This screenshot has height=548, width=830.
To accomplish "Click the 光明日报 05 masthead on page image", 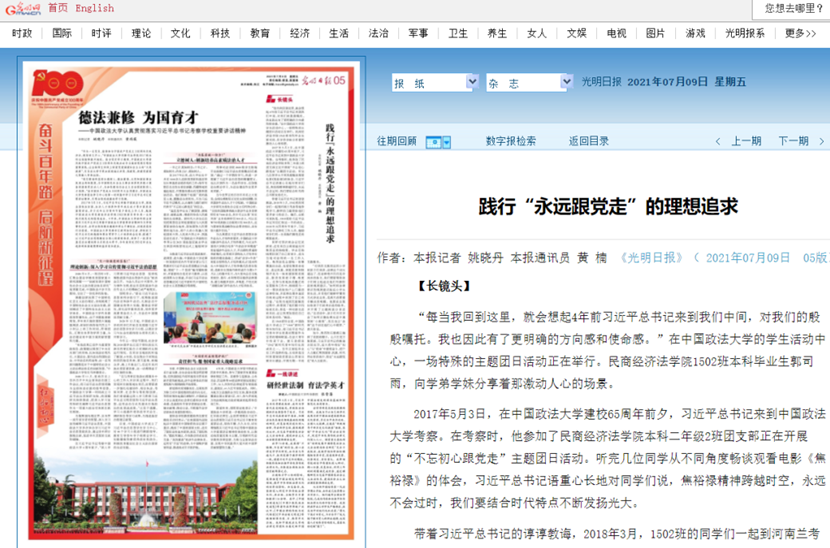I will tap(323, 80).
